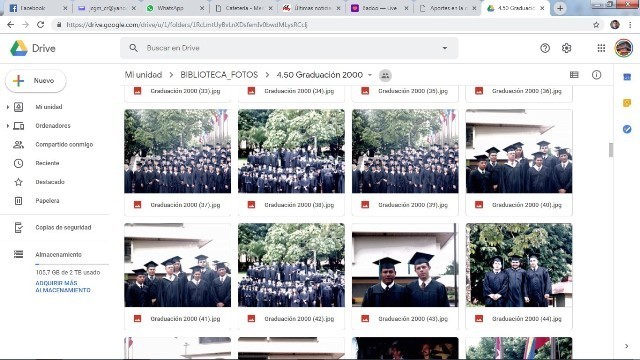Open the Google Keep side panel icon

coord(627,103)
